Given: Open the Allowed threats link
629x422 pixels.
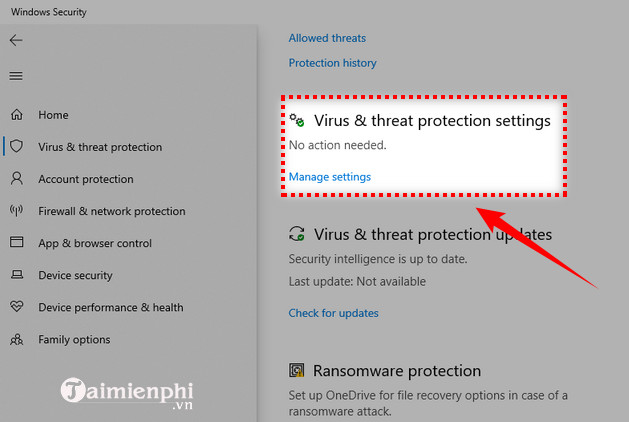Looking at the screenshot, I should coord(327,38).
